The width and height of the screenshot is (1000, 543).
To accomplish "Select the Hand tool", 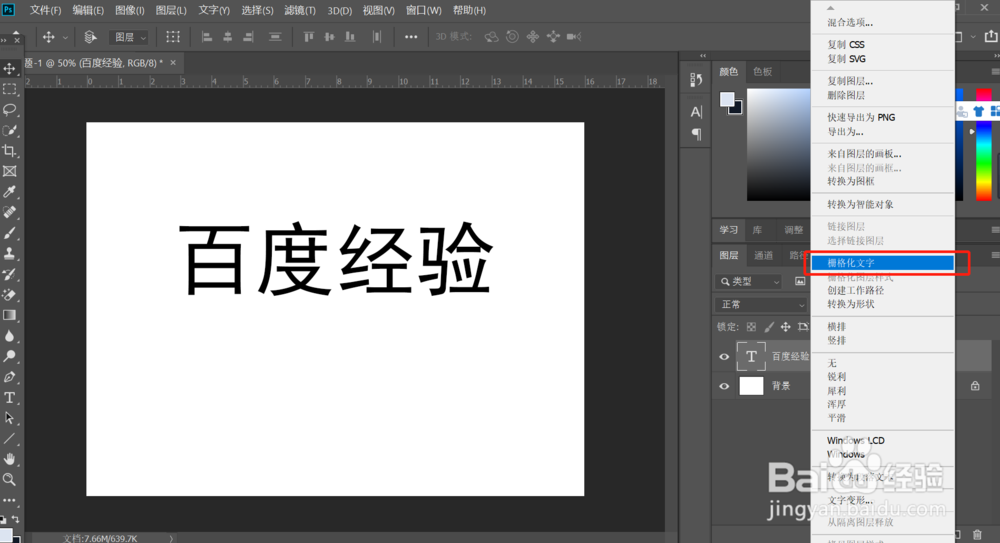I will pos(10,459).
